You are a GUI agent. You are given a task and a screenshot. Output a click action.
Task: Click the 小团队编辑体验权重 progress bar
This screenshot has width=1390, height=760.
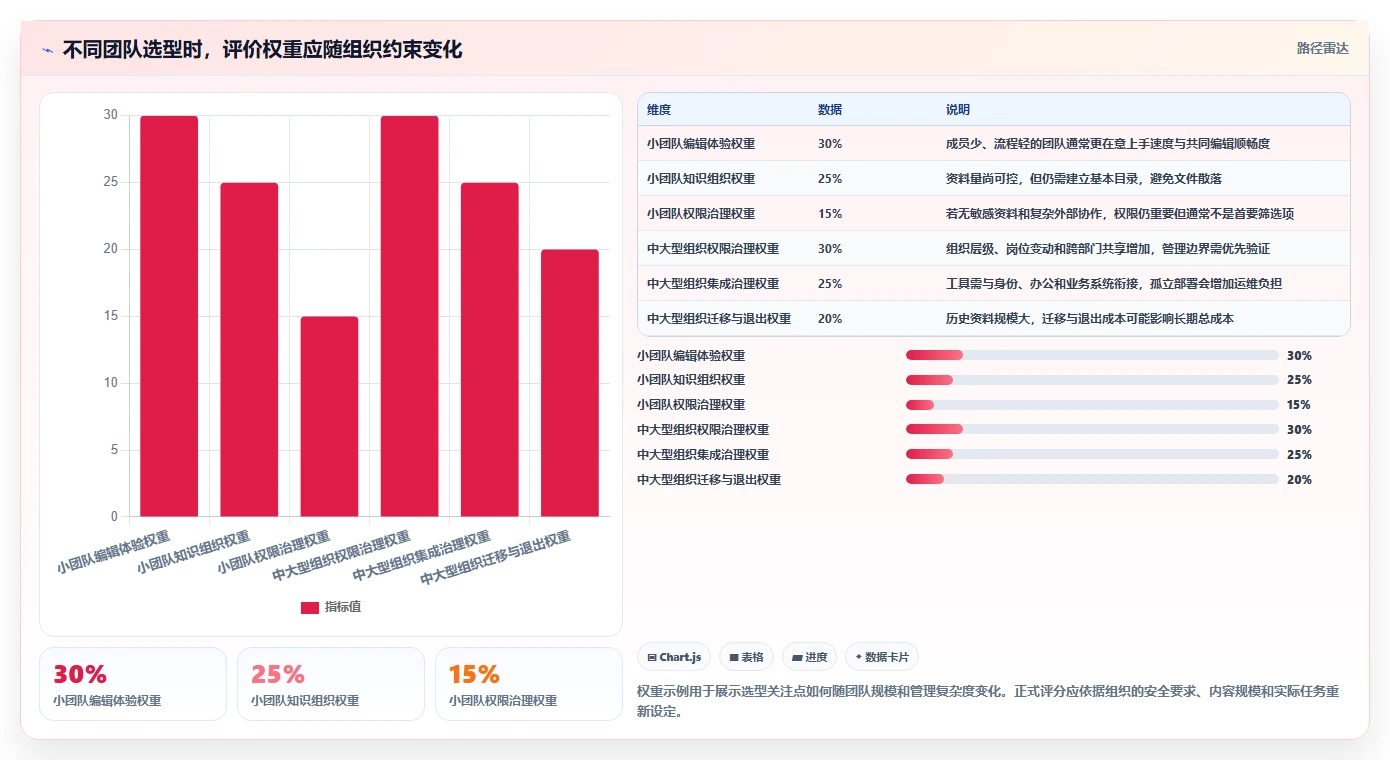click(1092, 355)
